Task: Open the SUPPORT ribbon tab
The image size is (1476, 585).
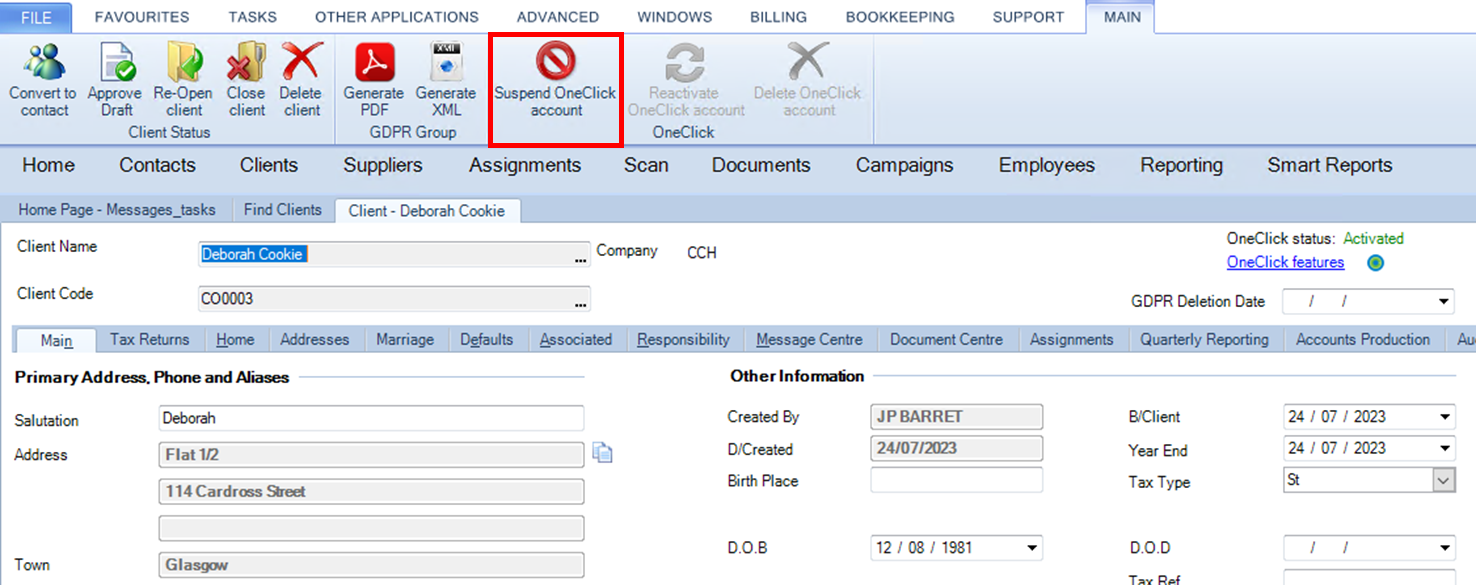Action: pos(1028,17)
